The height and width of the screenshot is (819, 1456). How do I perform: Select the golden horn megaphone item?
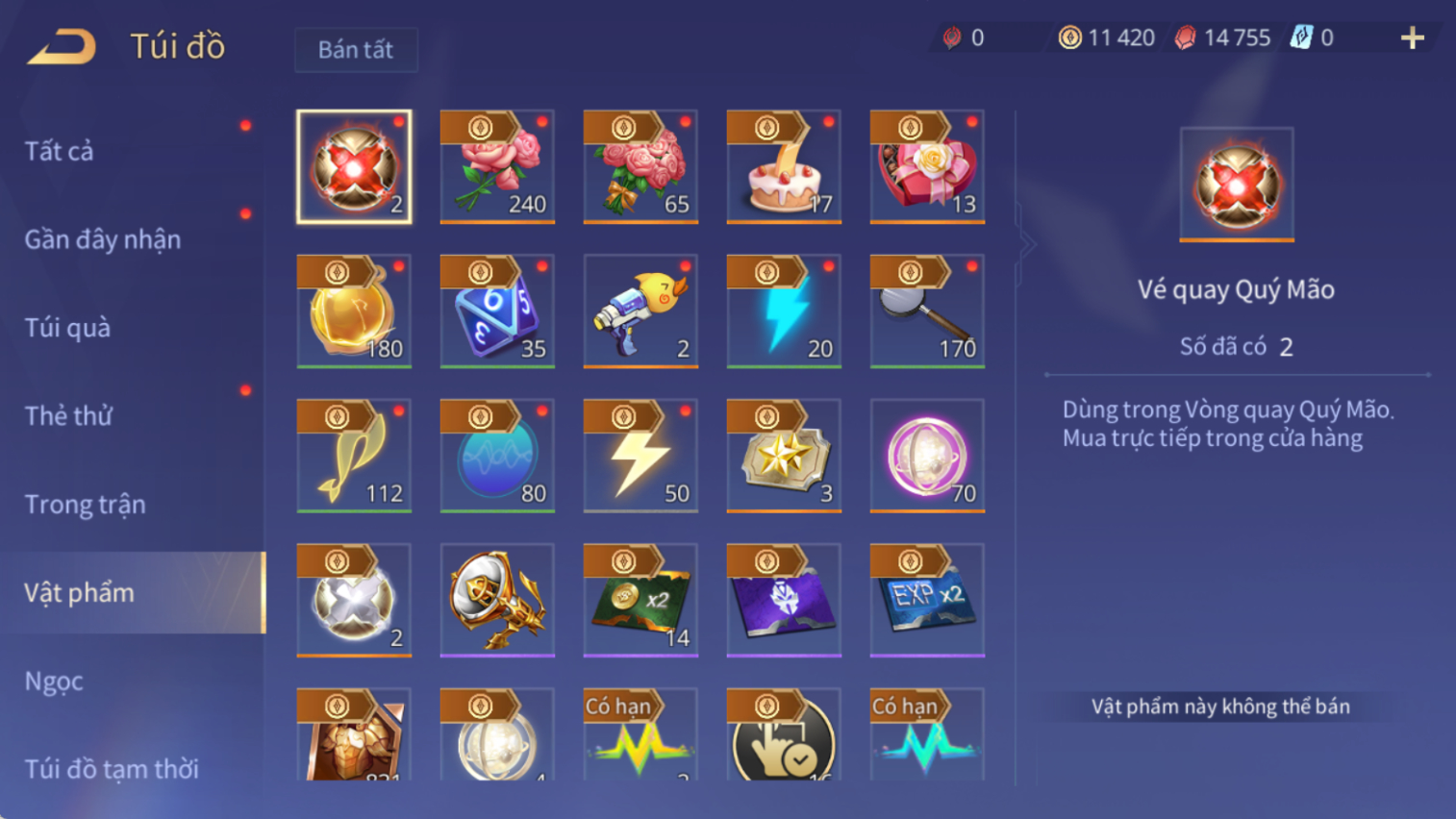pyautogui.click(x=497, y=600)
